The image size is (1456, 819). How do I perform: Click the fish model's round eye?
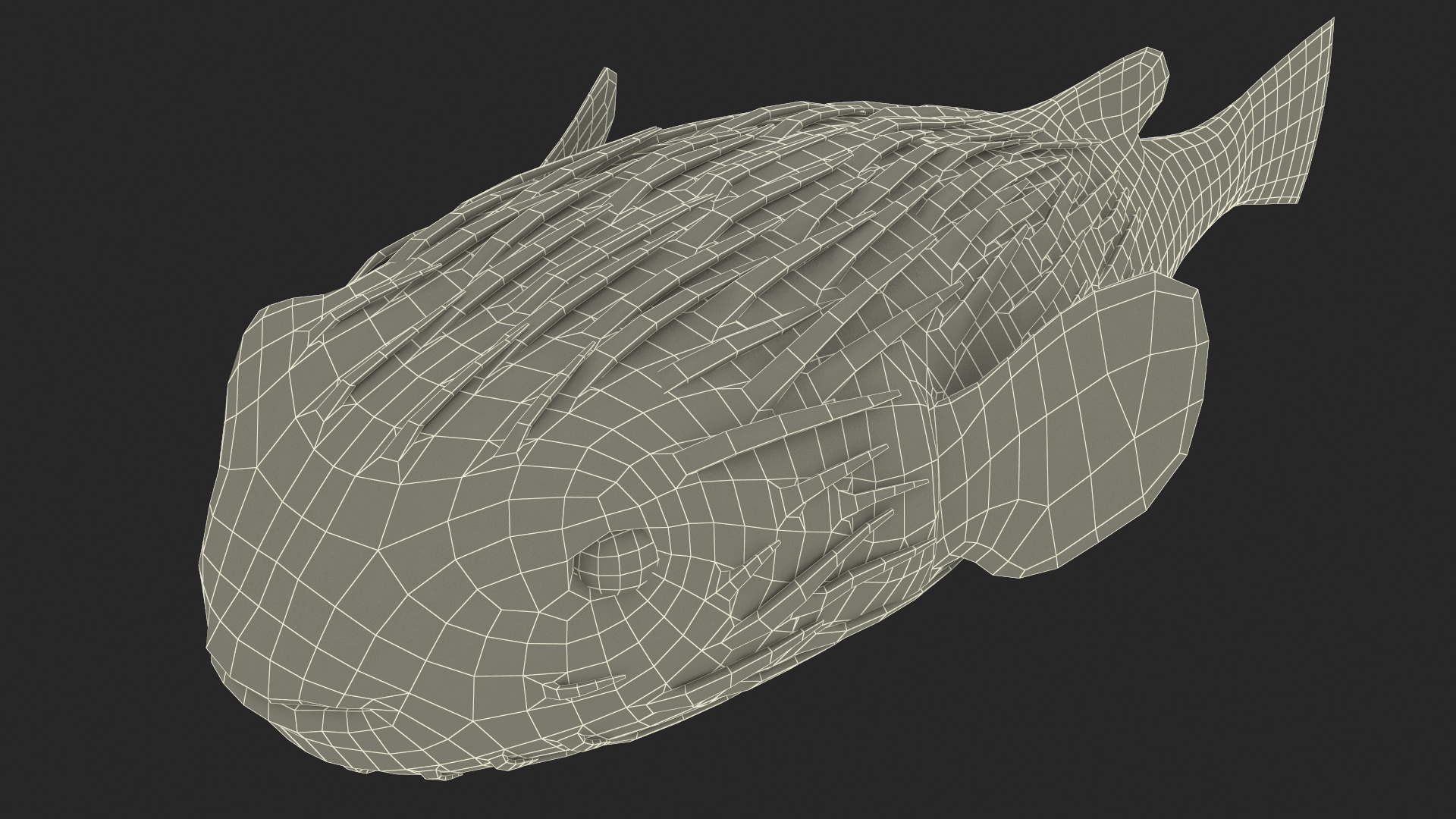pyautogui.click(x=617, y=563)
